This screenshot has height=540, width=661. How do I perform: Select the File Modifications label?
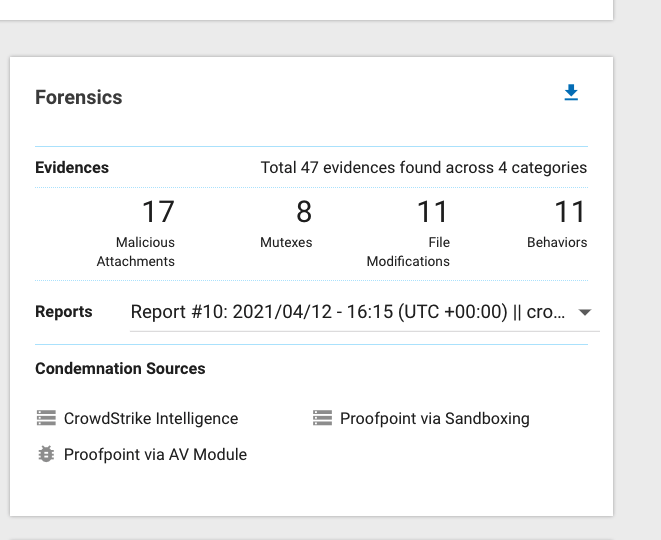408,252
